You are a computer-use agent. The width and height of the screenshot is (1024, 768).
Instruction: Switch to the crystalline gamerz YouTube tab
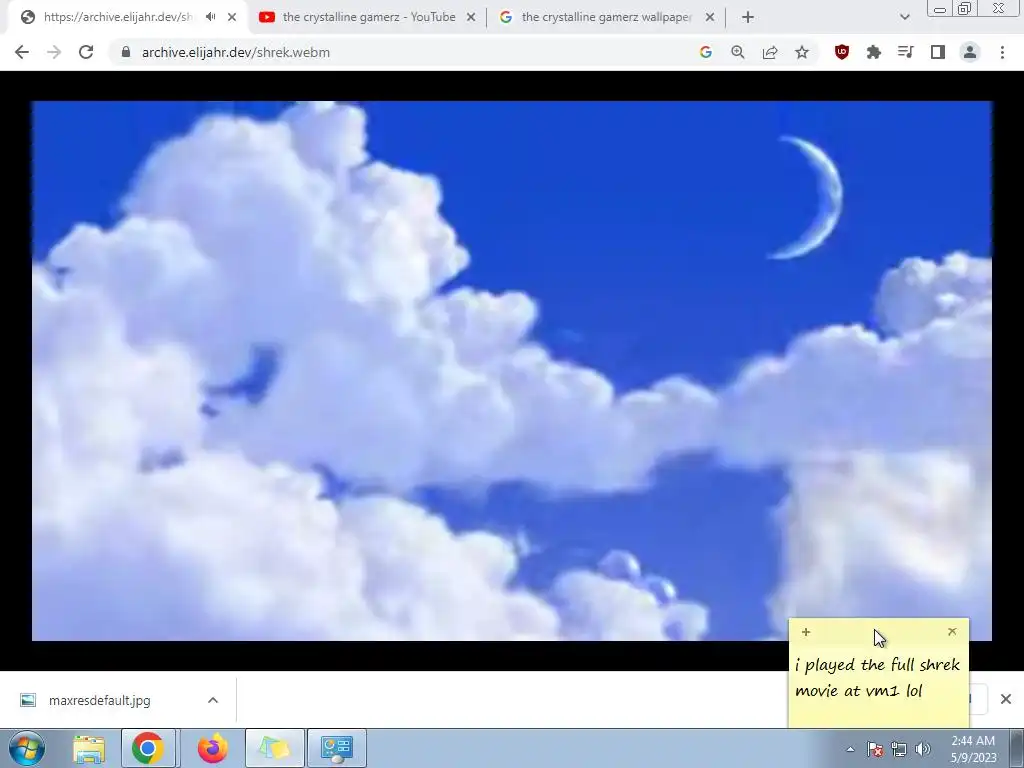368,17
